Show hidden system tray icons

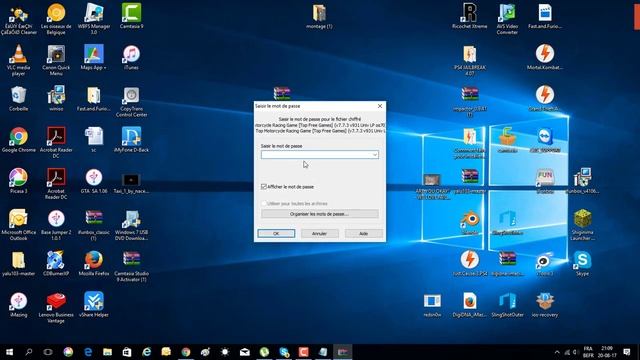click(557, 352)
